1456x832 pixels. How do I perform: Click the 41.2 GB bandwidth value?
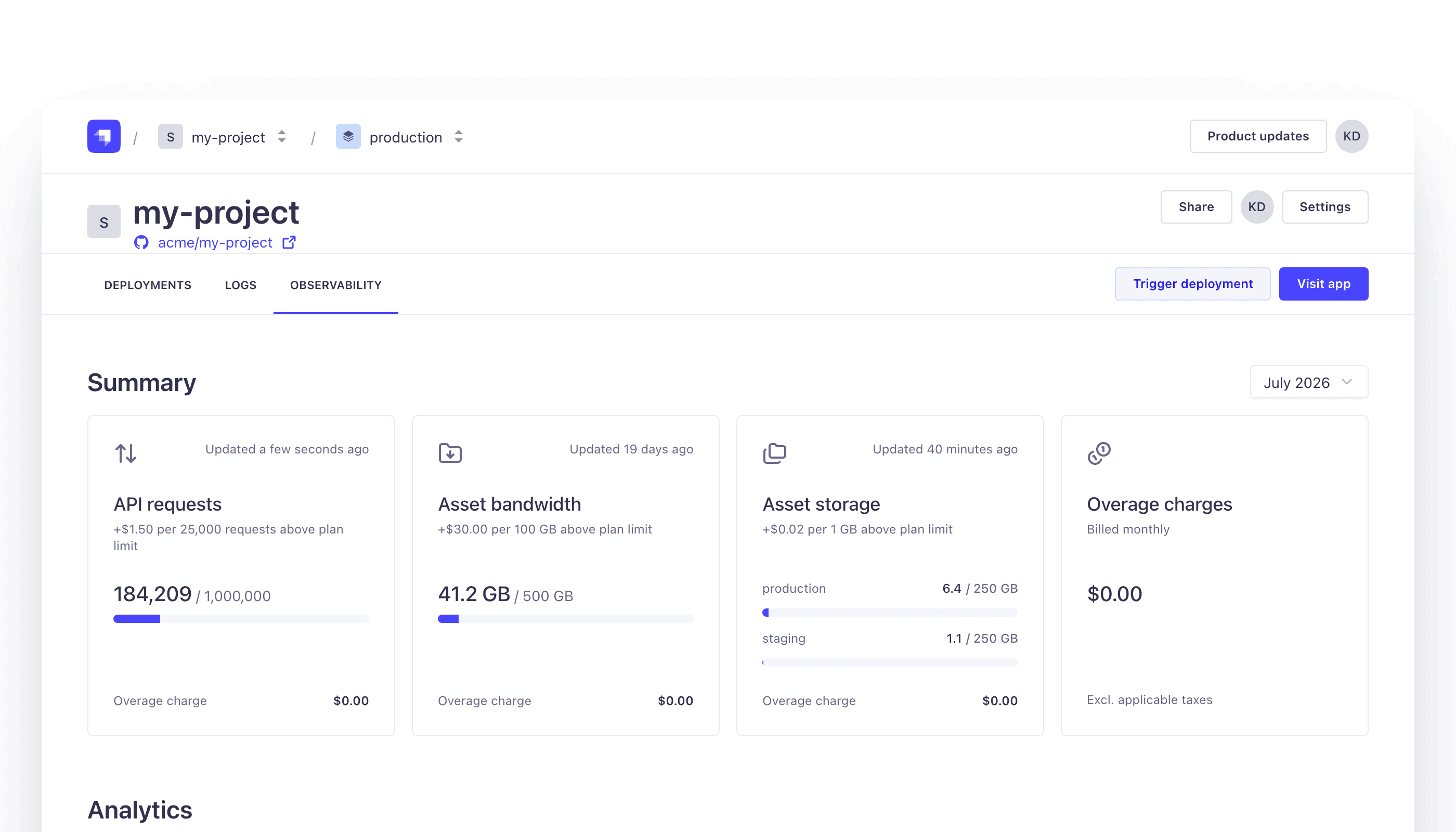tap(474, 594)
